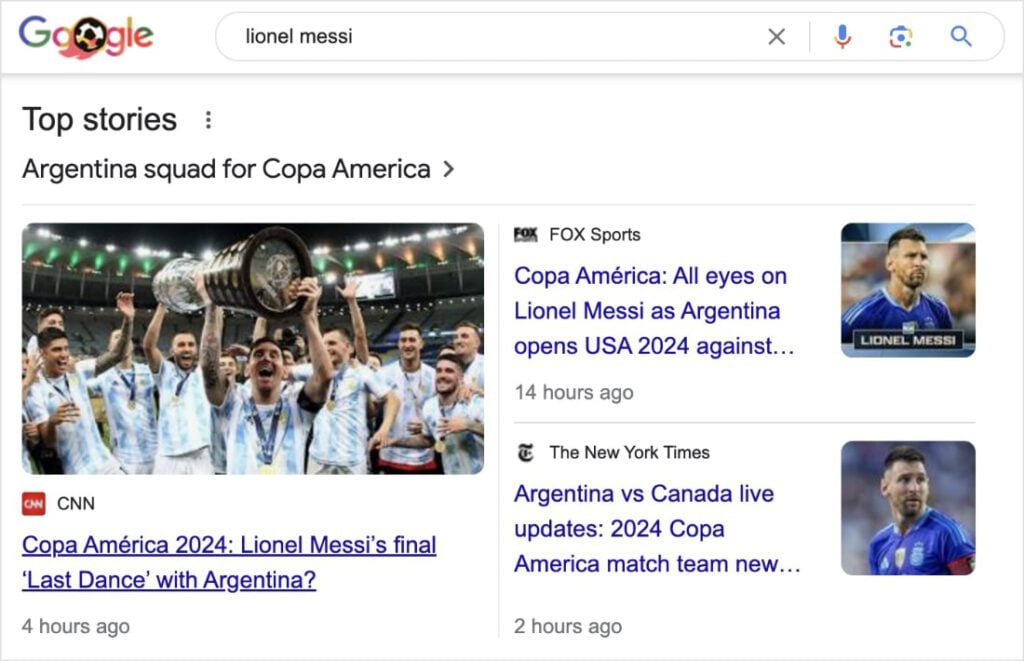Open Google Lens image search

point(899,36)
